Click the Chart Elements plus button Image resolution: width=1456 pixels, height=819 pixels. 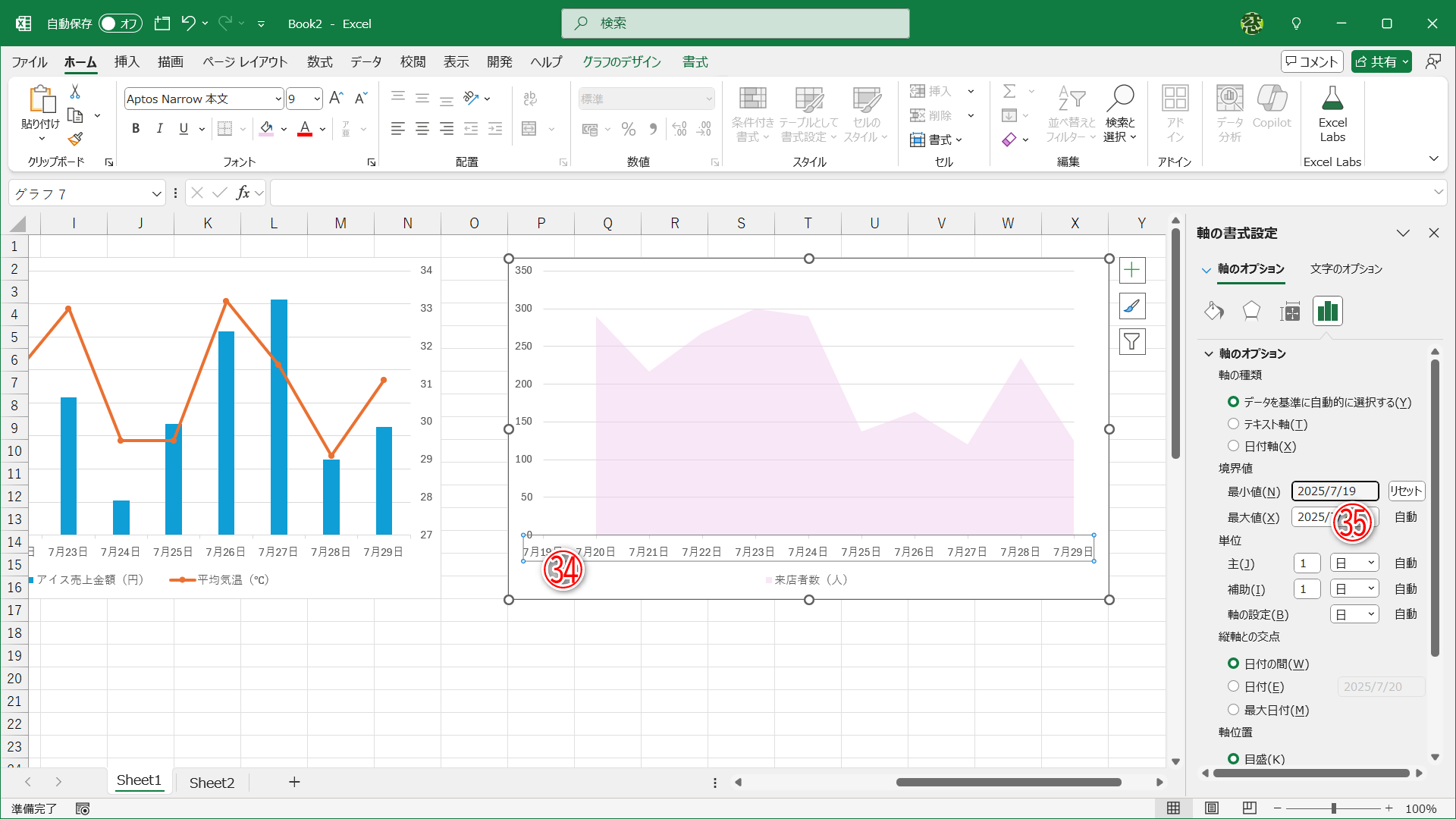1131,271
